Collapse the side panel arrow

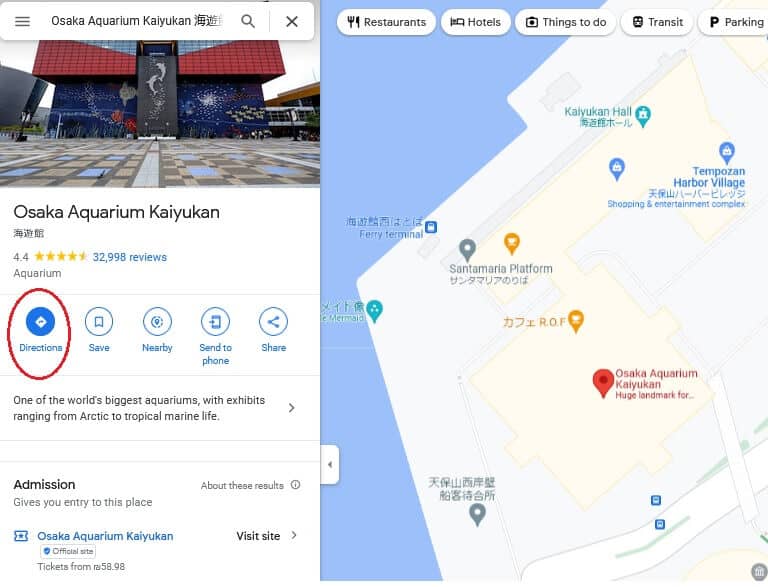(330, 465)
